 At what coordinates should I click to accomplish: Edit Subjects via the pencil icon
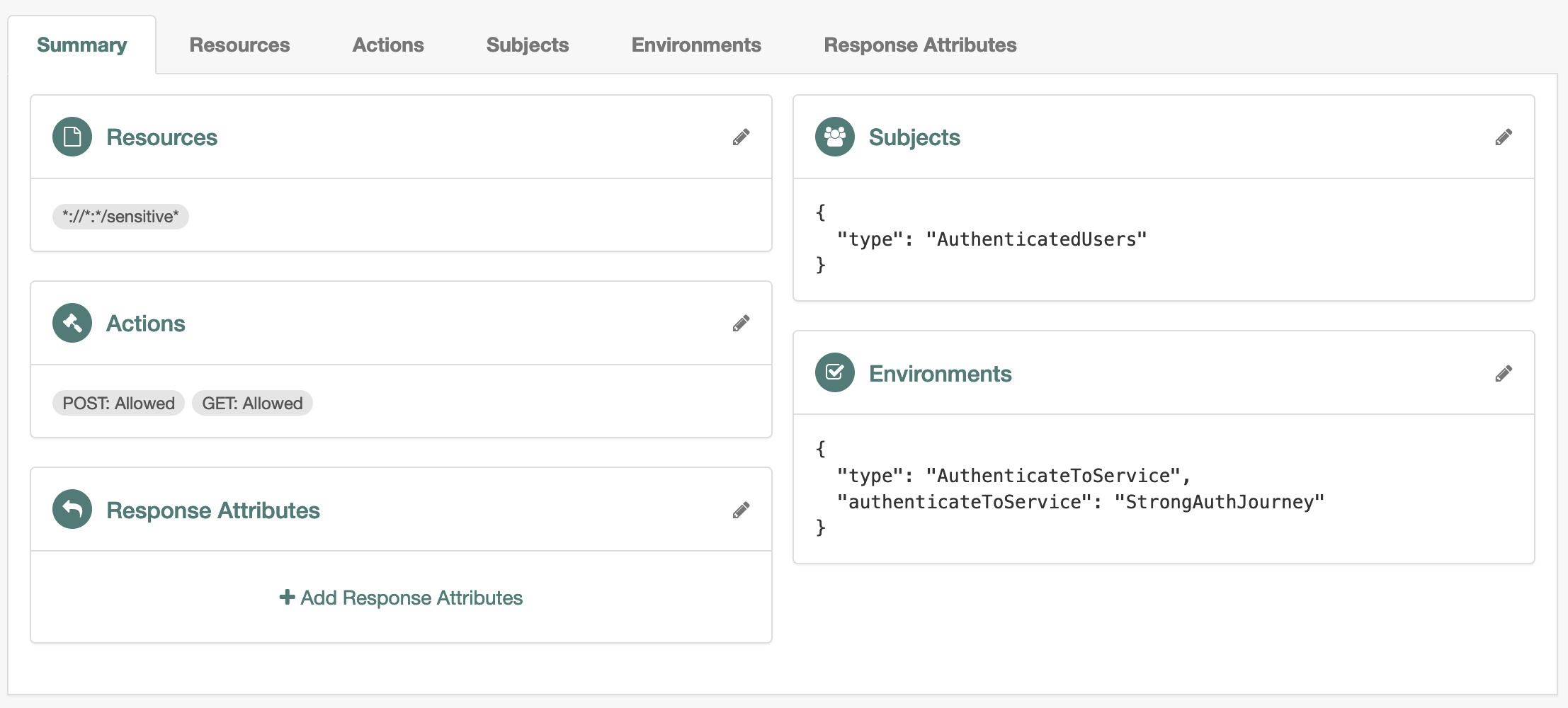(x=1504, y=137)
